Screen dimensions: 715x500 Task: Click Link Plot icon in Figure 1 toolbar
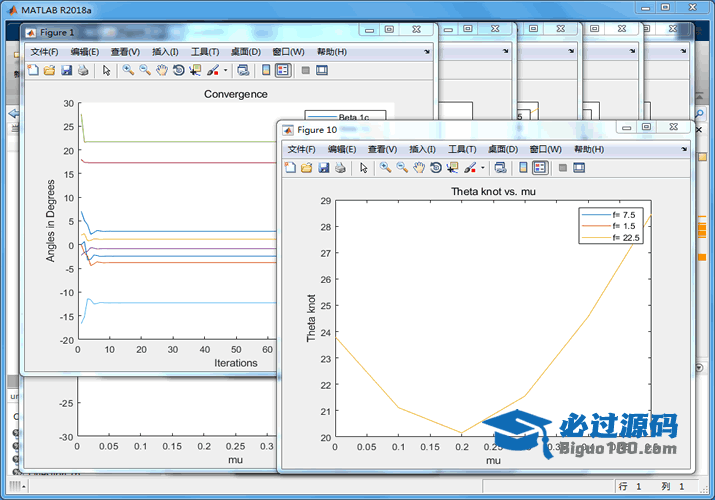[x=244, y=70]
